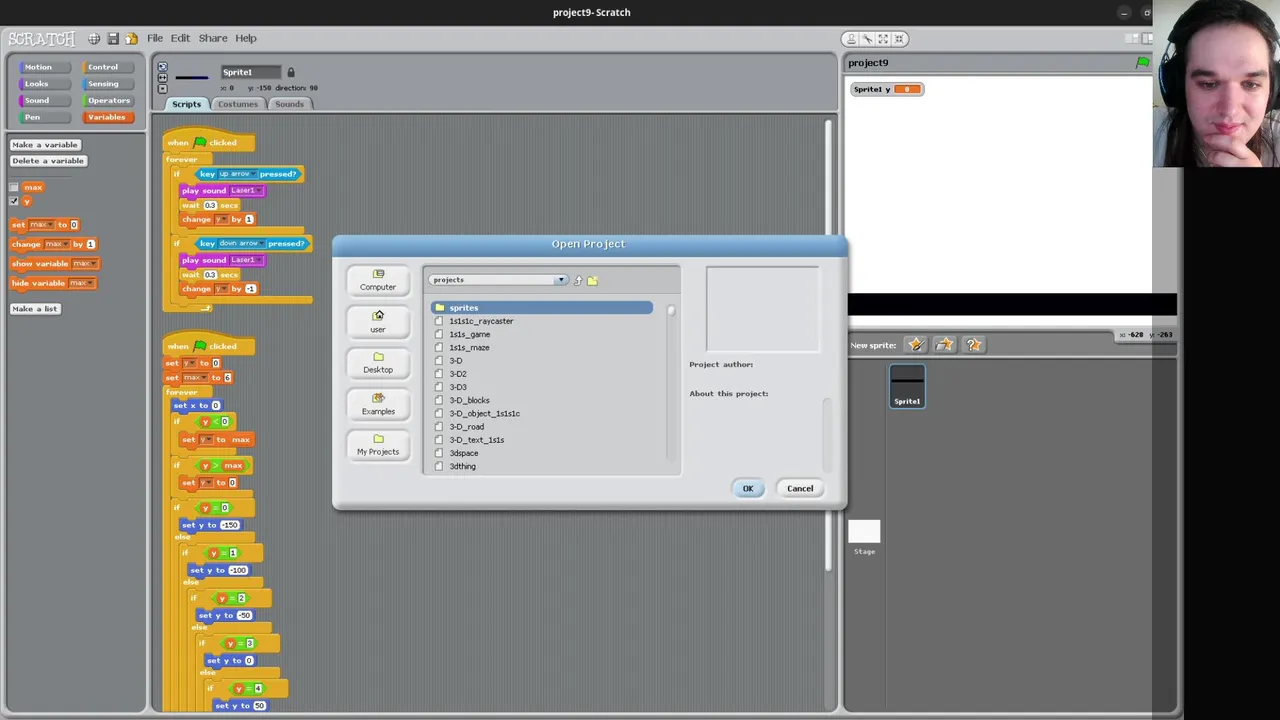This screenshot has height=720, width=1280.
Task: Click the share project icon in toolbar
Action: (x=131, y=38)
